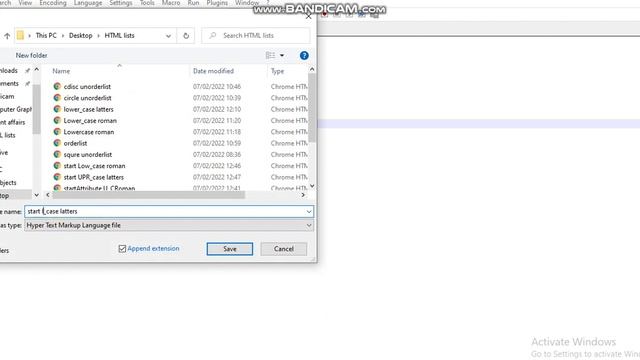
Task: Click the 07/02/2022 12:47 date cell
Action: coord(217,177)
